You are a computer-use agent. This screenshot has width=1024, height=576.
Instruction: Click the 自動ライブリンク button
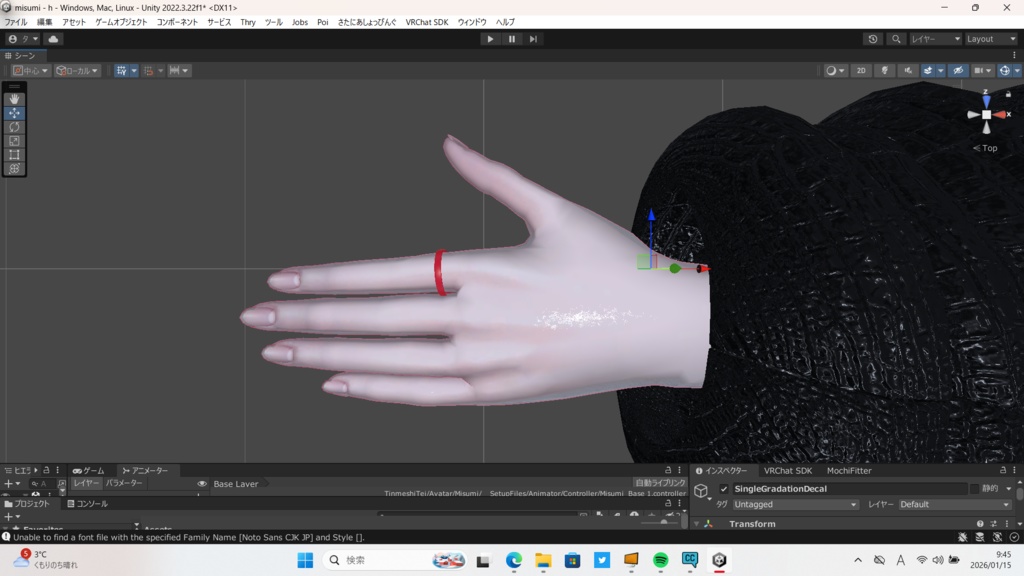(660, 483)
